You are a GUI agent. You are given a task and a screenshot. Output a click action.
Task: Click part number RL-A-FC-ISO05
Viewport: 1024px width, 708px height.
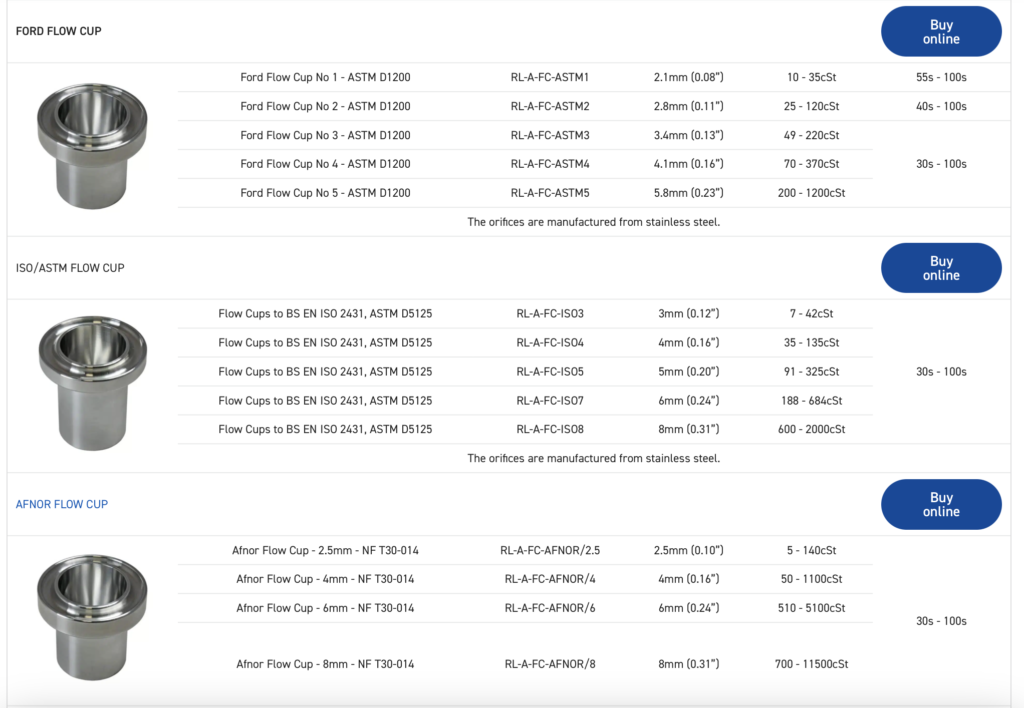(550, 372)
